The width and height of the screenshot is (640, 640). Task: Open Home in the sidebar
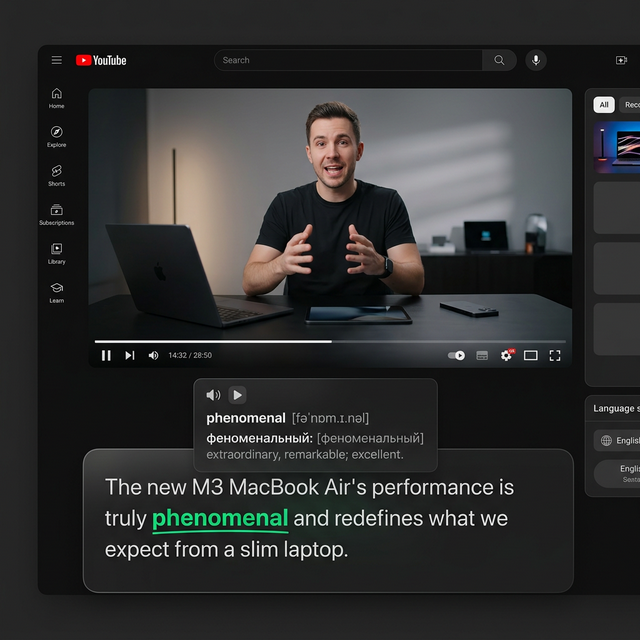[57, 98]
